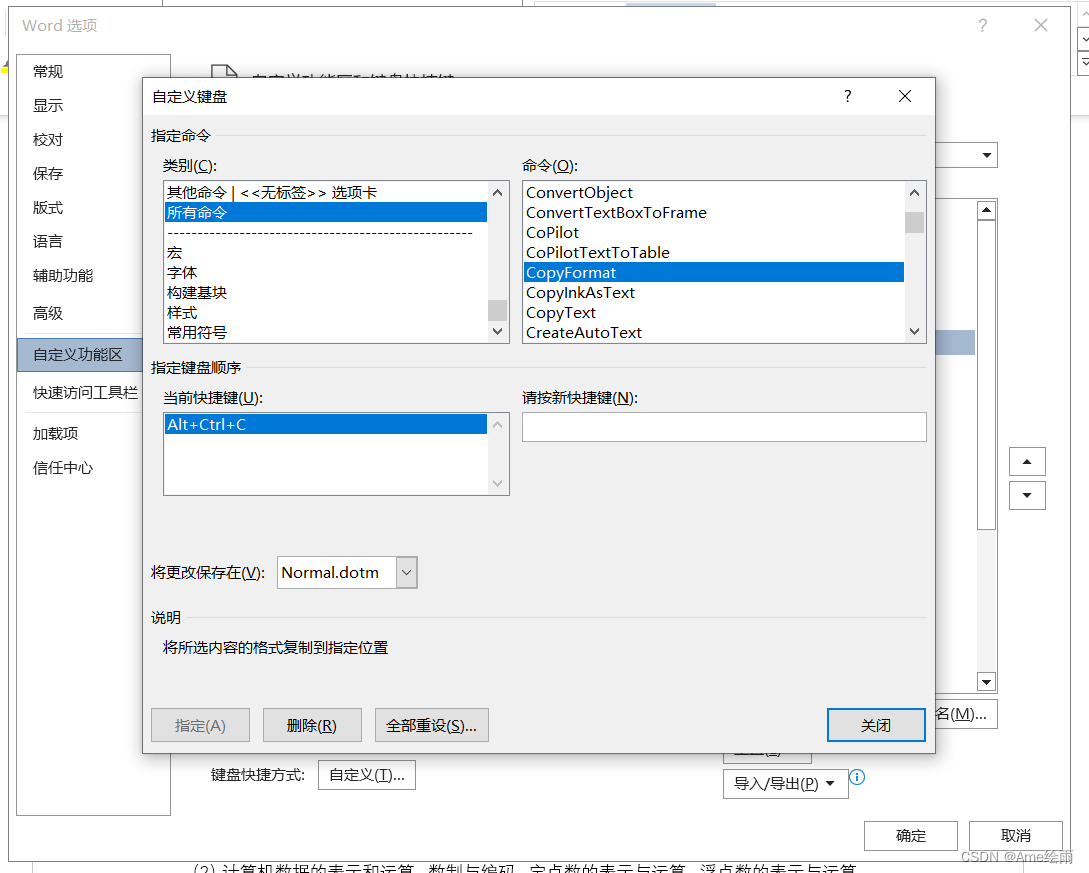Select 所有命令 category
Viewport: 1089px width, 873px height.
(326, 213)
